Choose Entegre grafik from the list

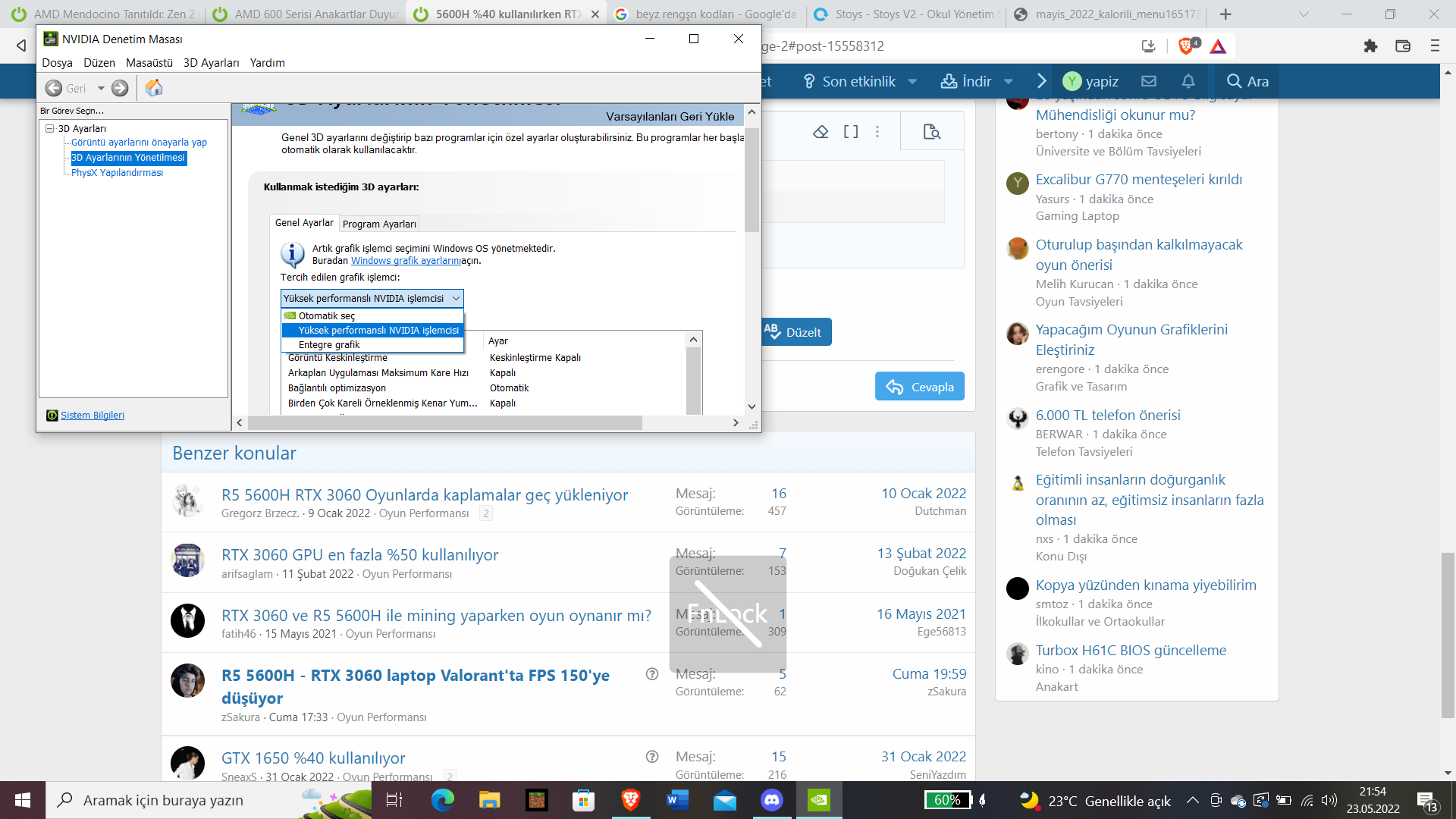[x=329, y=345]
